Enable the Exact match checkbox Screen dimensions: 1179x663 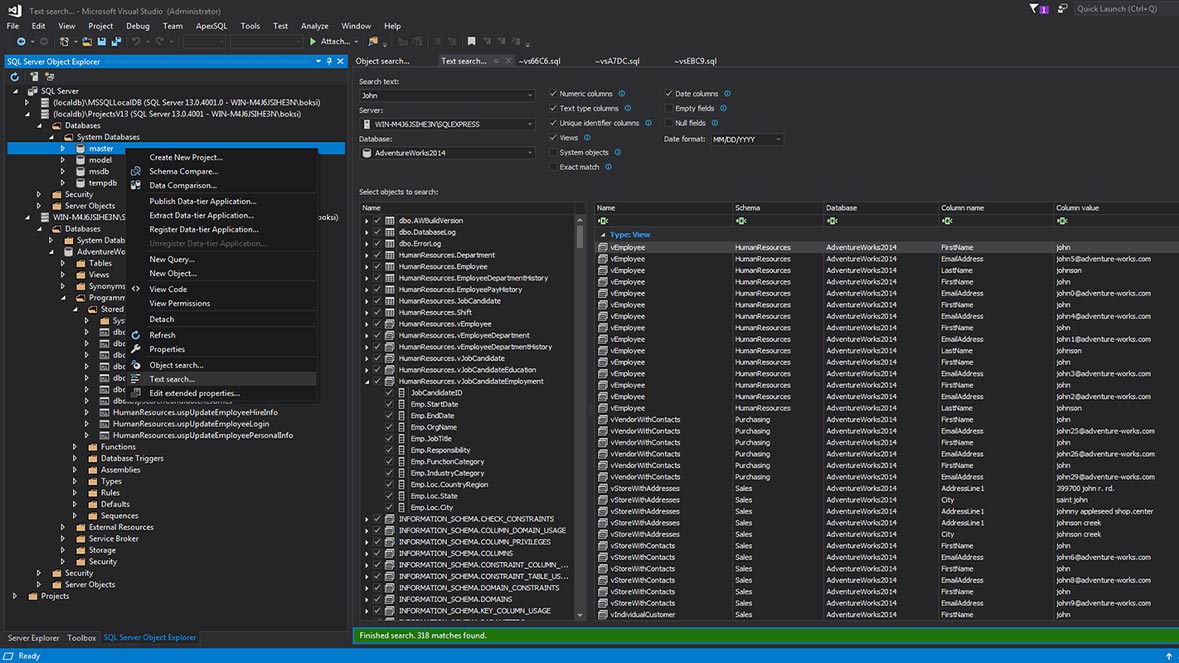[553, 167]
